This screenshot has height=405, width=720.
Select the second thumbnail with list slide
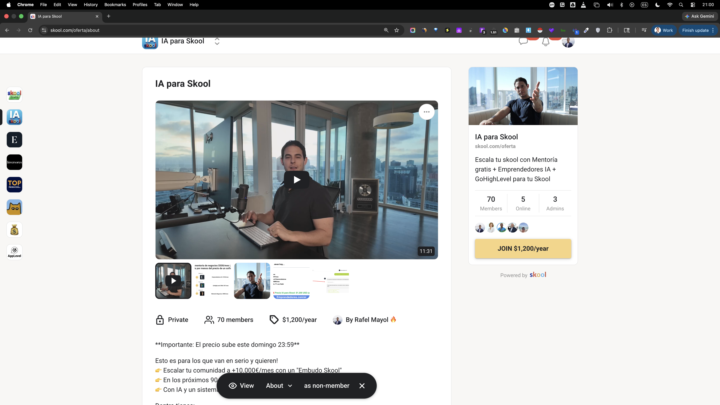(x=213, y=281)
